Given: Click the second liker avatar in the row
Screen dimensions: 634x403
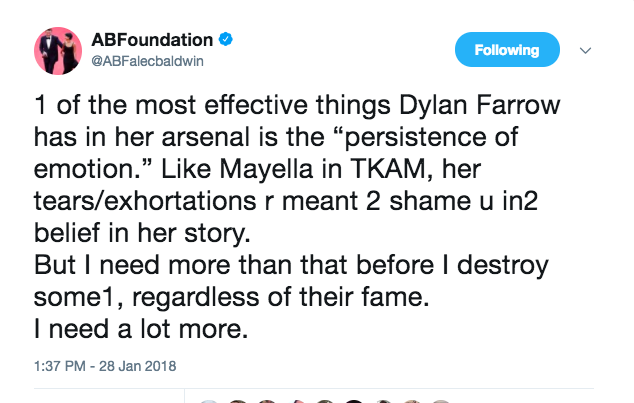Looking at the screenshot, I should click(238, 402).
